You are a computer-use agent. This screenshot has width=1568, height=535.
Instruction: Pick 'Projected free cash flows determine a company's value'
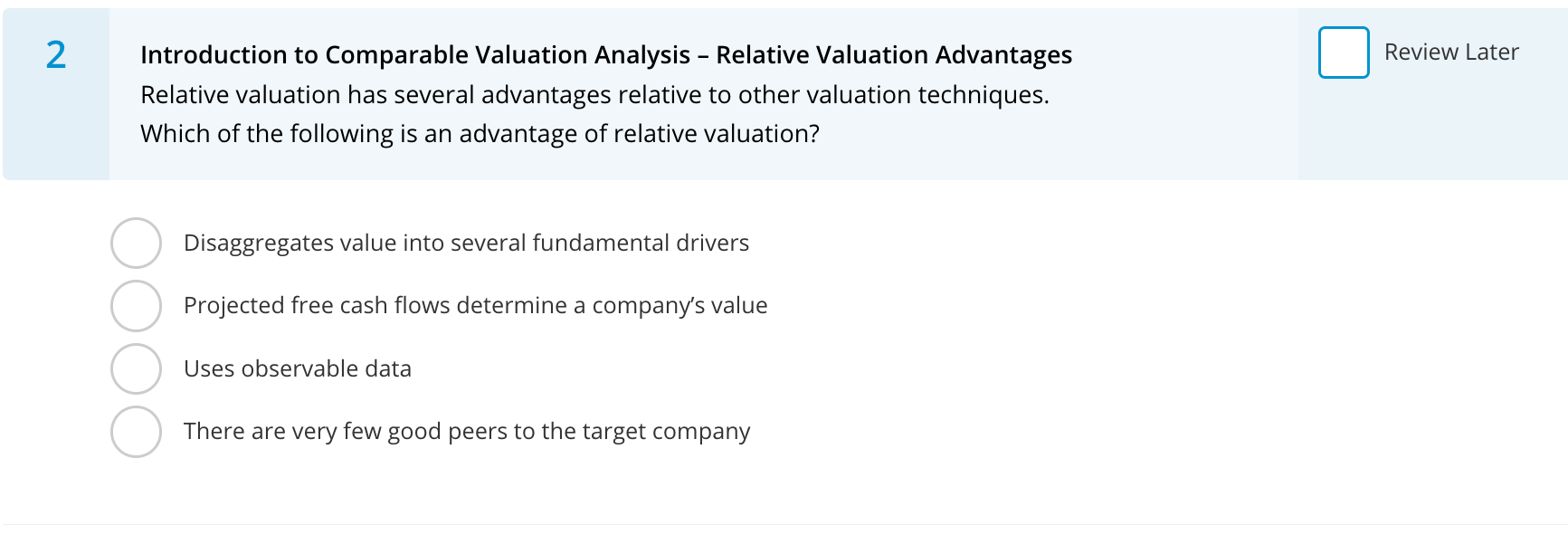(x=136, y=306)
